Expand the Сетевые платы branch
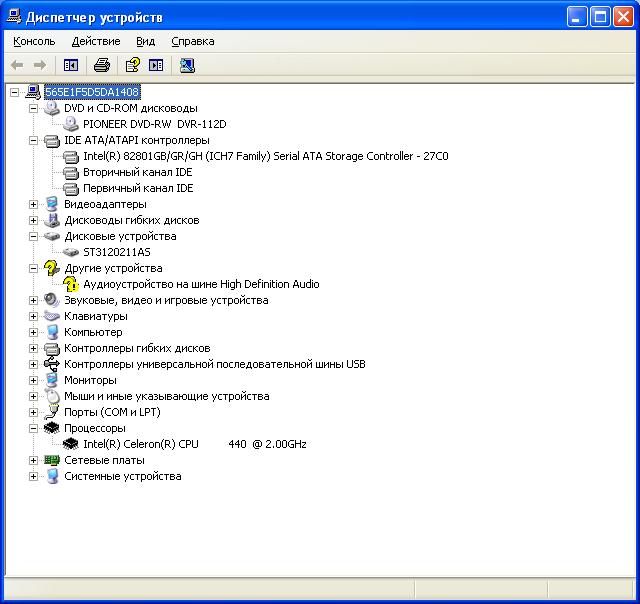This screenshot has height=604, width=640. 33,460
